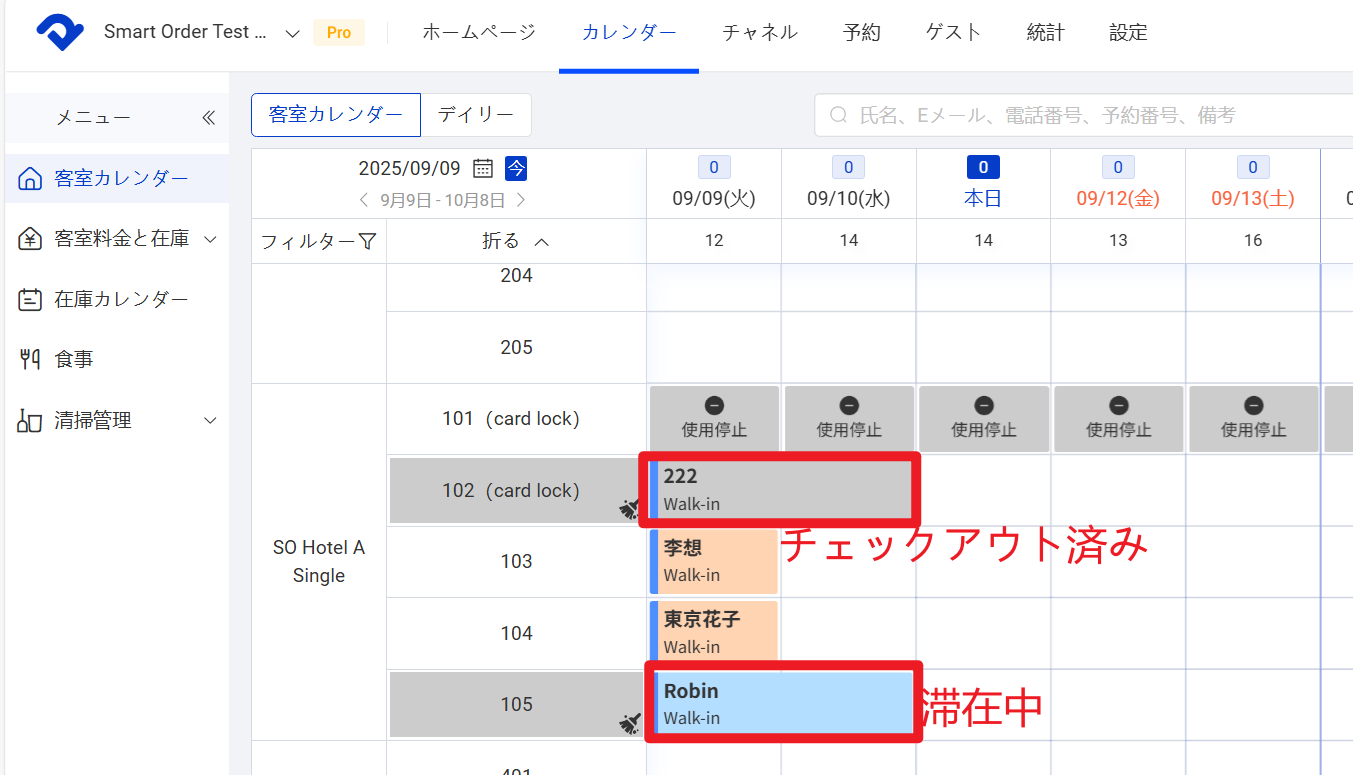
Task: Go to 統計 in top navigation
Action: (1045, 33)
